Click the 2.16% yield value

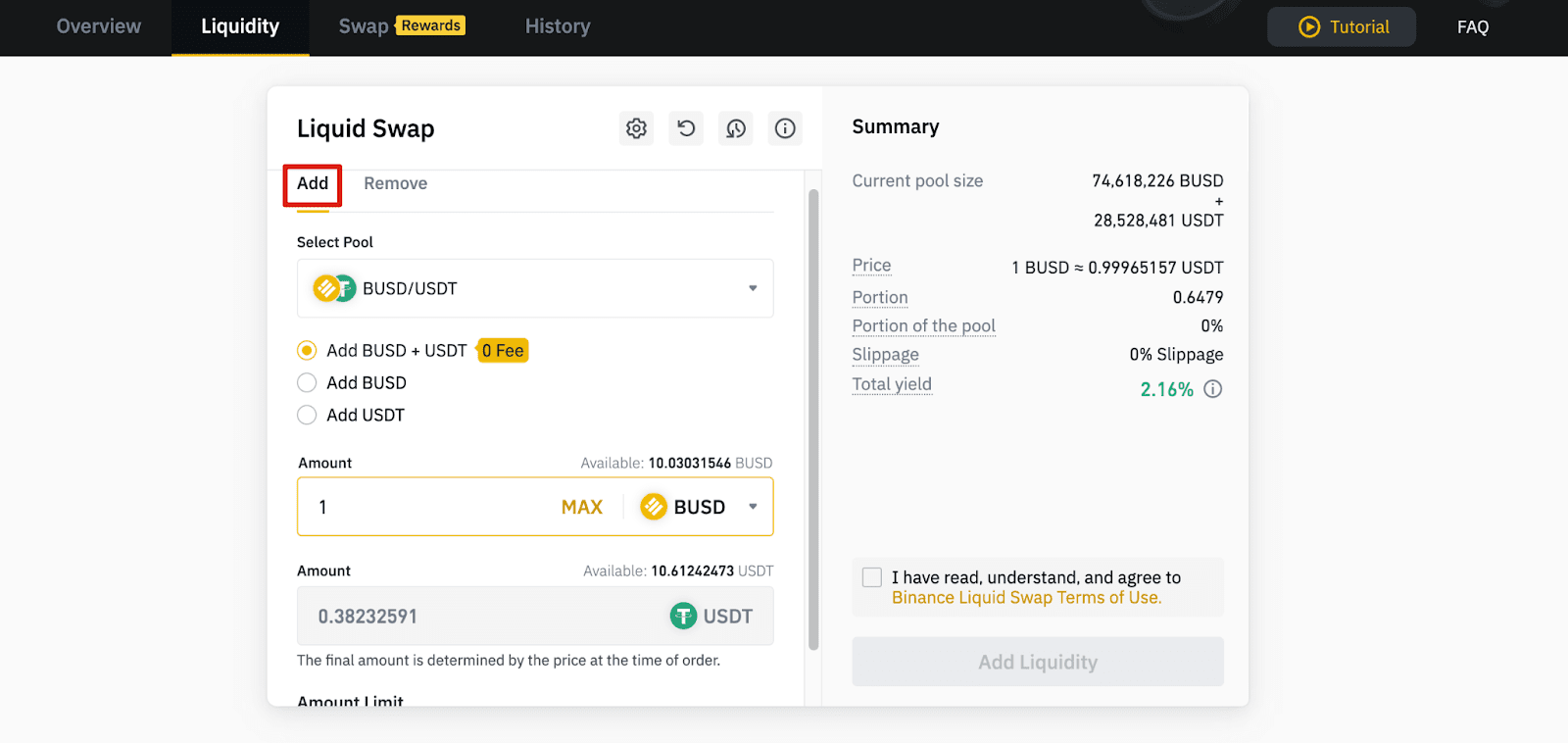tap(1166, 389)
